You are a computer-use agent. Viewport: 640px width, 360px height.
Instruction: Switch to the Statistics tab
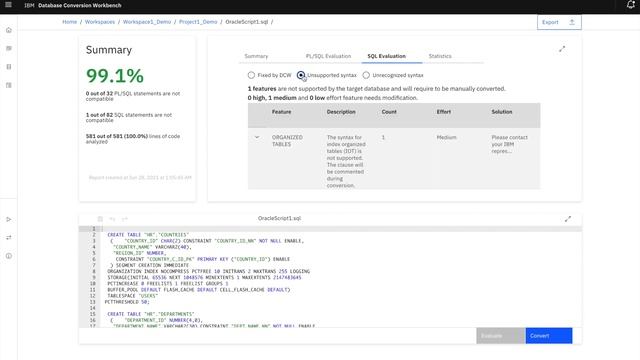(x=440, y=56)
